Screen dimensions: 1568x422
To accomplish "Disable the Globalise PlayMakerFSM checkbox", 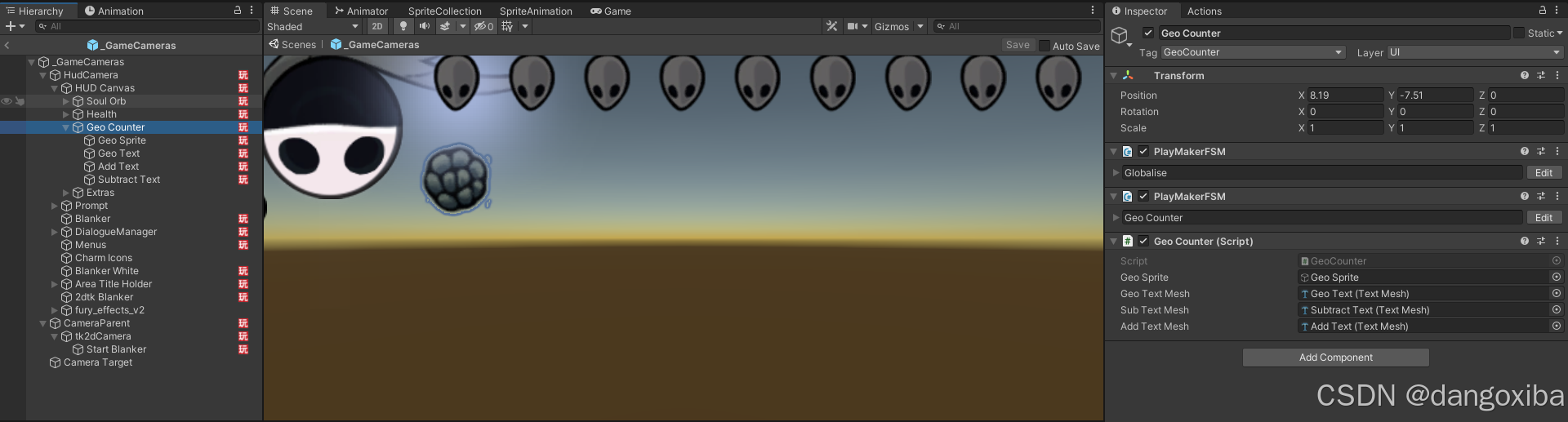I will [1143, 151].
